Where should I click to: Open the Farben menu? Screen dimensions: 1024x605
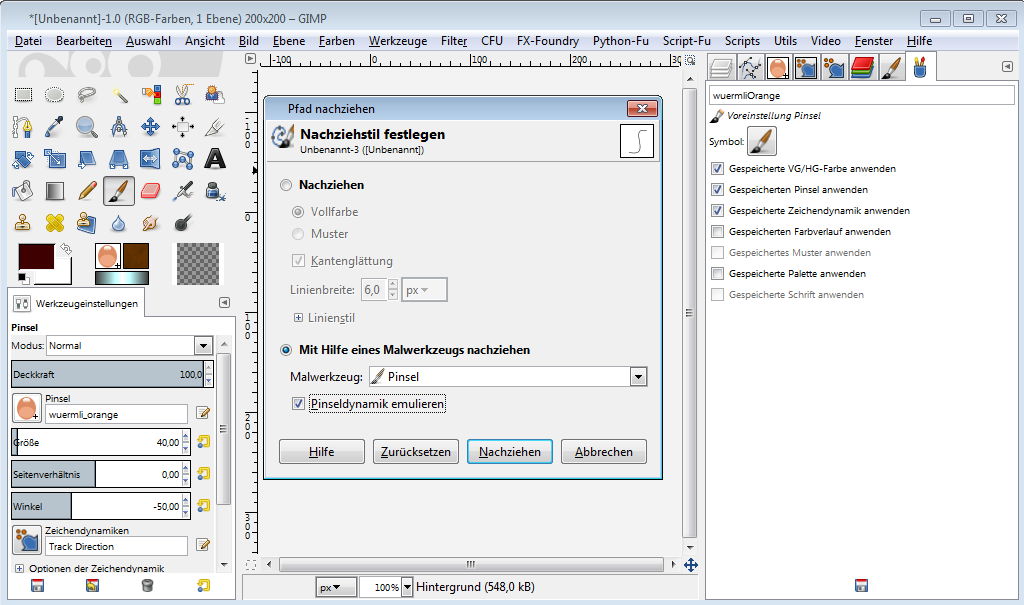click(x=336, y=41)
